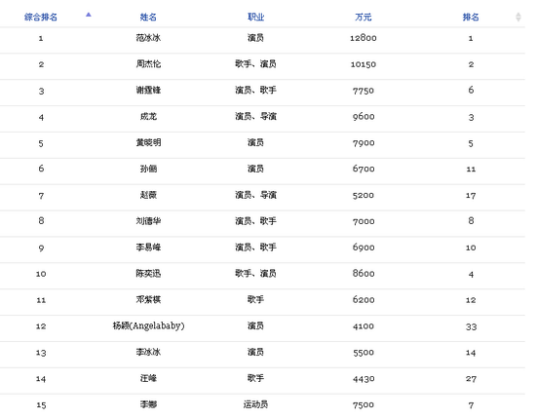Select the name 杨颖(Angelababy)

point(148,326)
